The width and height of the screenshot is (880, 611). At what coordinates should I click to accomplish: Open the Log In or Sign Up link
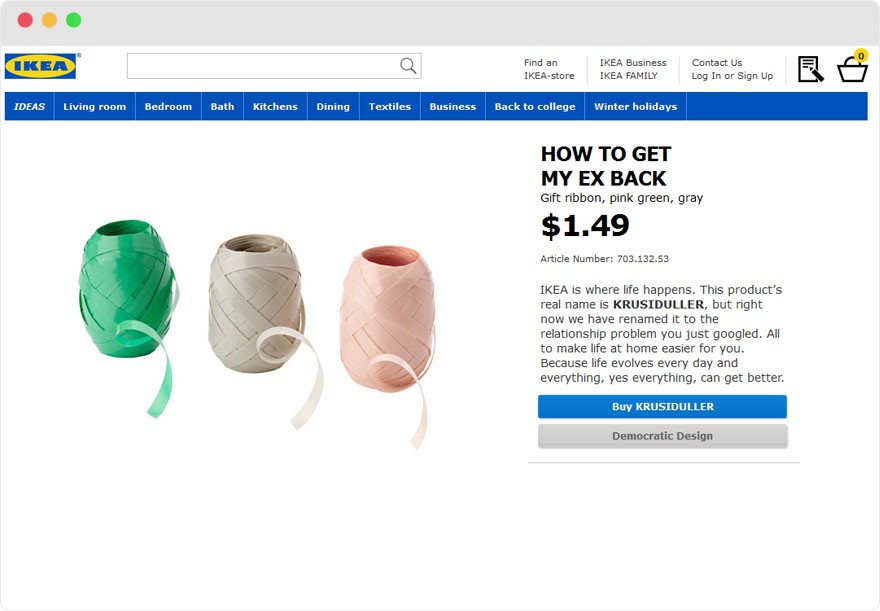[732, 76]
